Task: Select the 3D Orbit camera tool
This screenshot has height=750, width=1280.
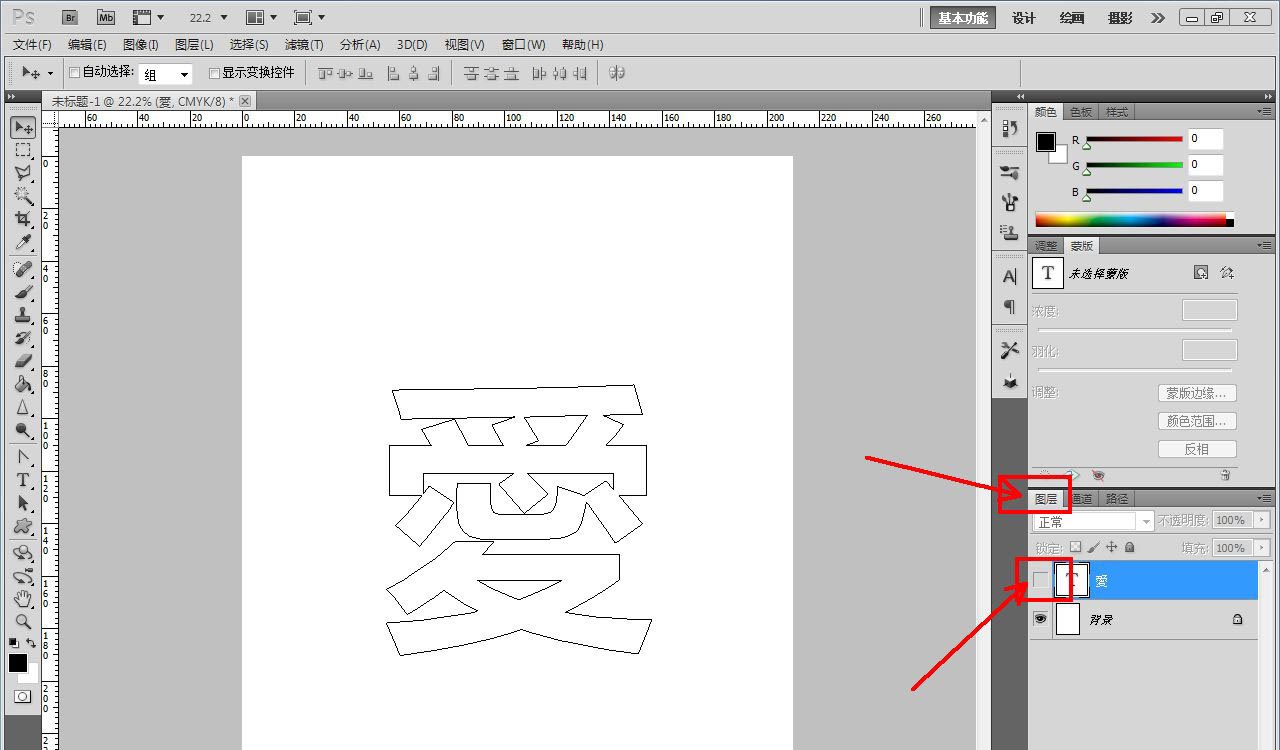Action: (x=23, y=576)
